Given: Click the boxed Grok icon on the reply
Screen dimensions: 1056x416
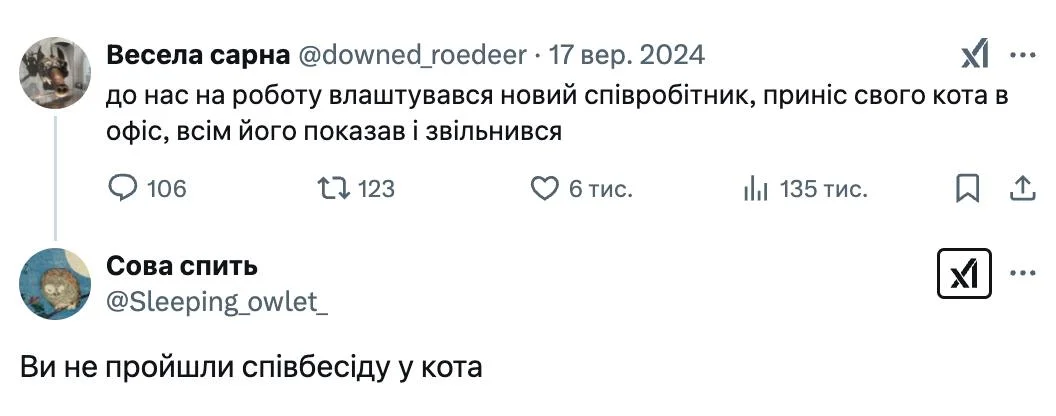Looking at the screenshot, I should click(x=964, y=273).
